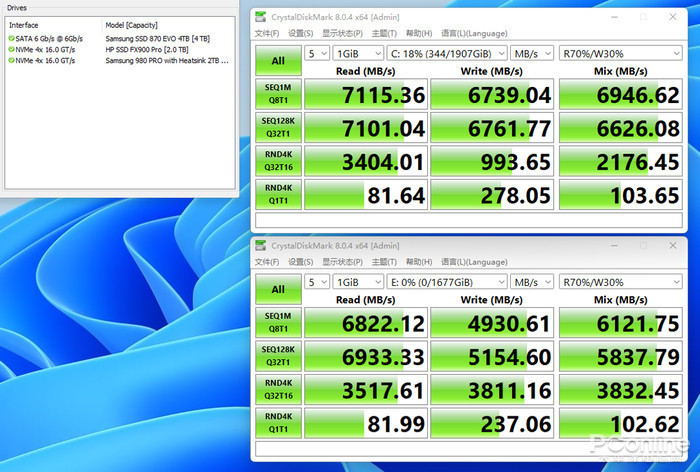Open the MB/s unit dropdown in the C: window

click(531, 53)
